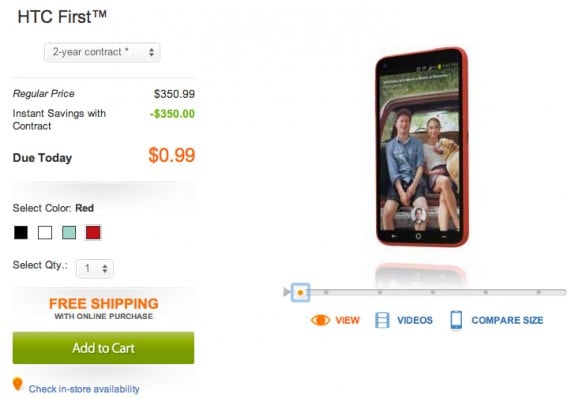Choose the pale blue color swatch
The width and height of the screenshot is (575, 398).
tap(69, 233)
